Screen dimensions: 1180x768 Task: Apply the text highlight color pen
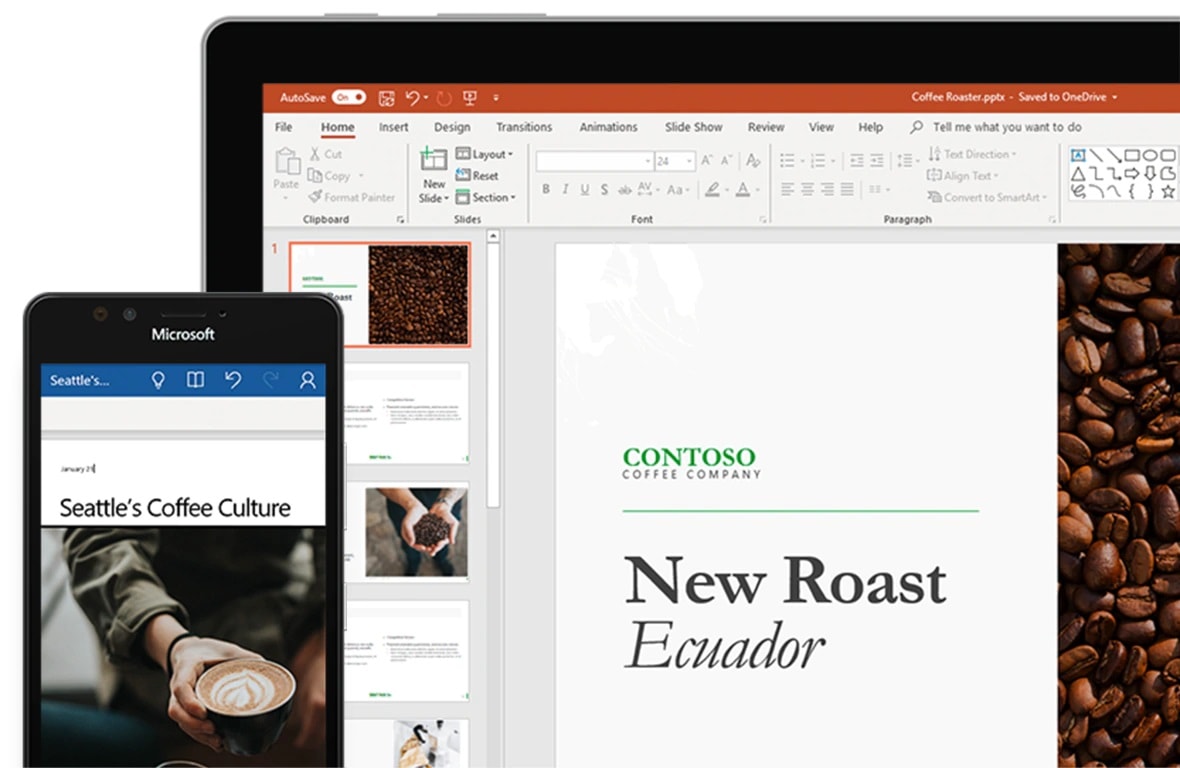(712, 190)
